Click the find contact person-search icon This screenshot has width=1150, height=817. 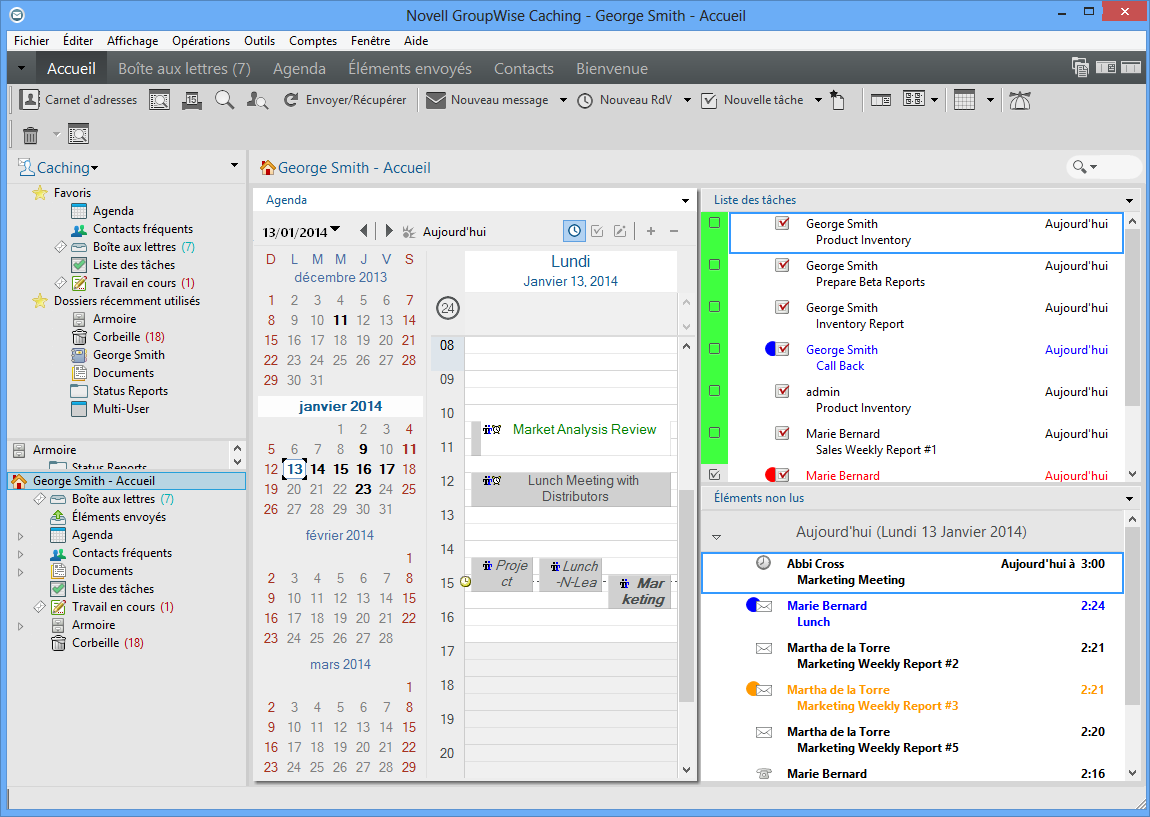[x=257, y=100]
